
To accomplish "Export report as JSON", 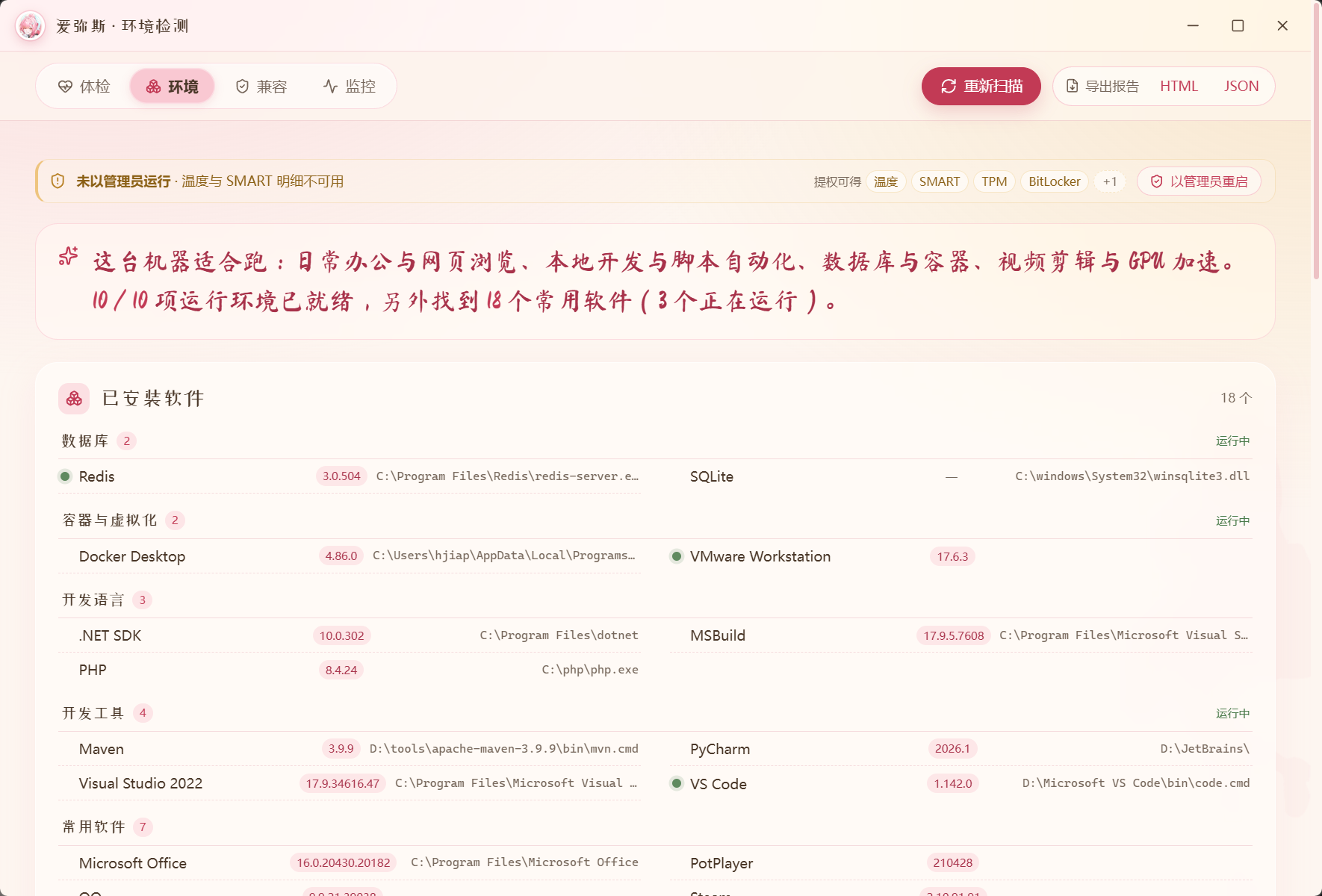I will tap(1241, 87).
